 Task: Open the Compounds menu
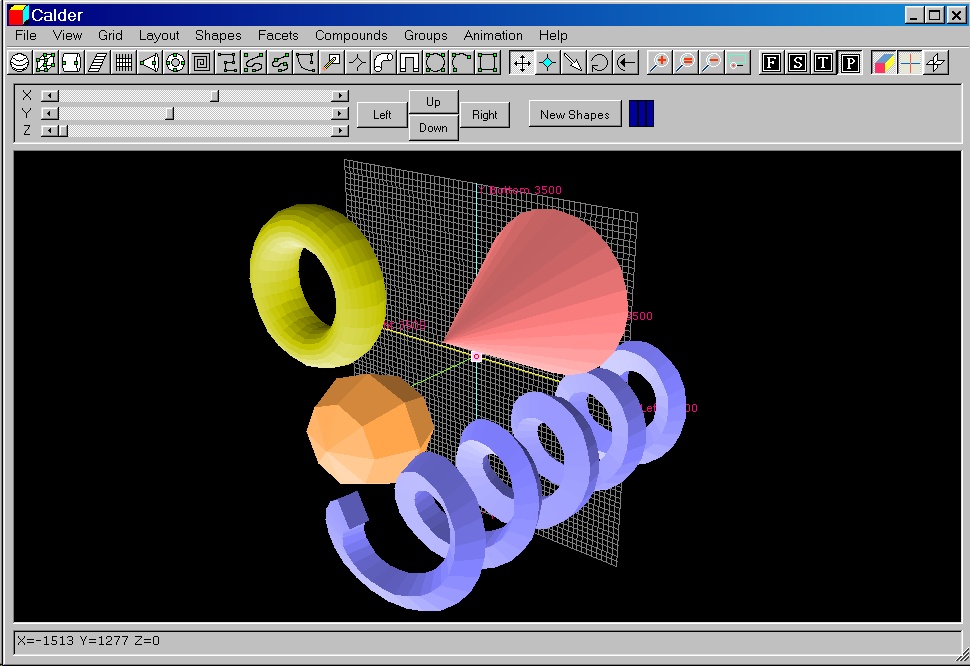point(351,35)
